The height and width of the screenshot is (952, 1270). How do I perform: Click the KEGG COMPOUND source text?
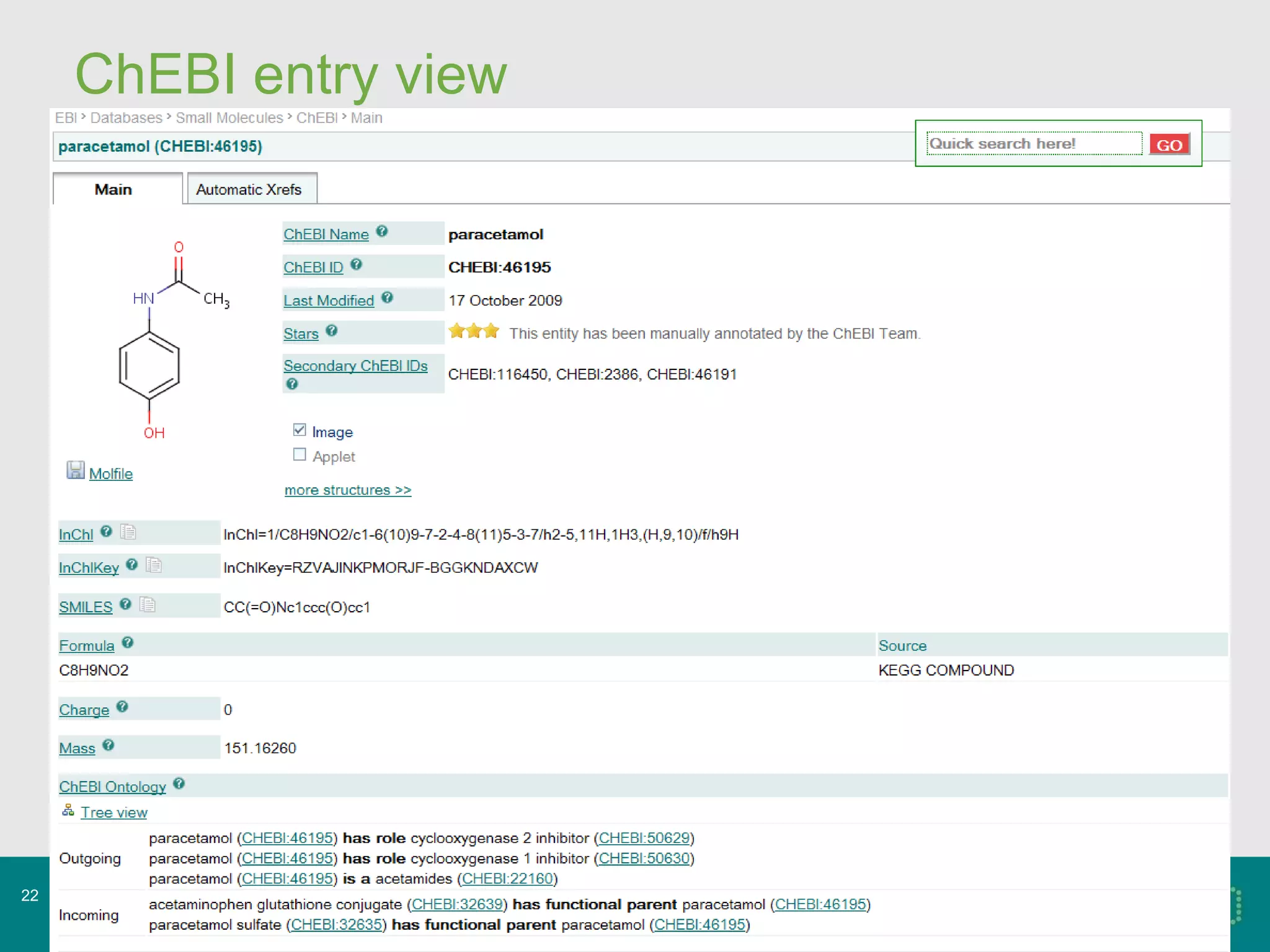coord(946,670)
